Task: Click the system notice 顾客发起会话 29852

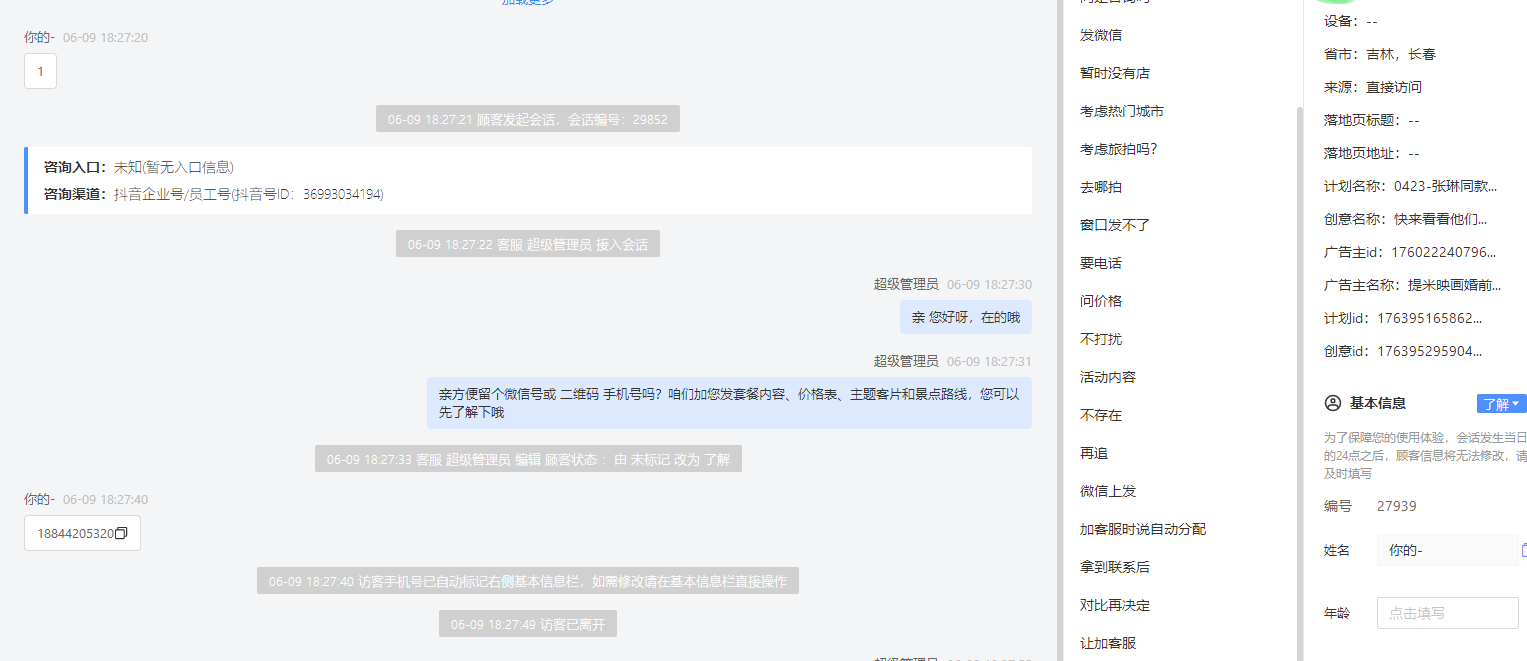Action: (528, 119)
